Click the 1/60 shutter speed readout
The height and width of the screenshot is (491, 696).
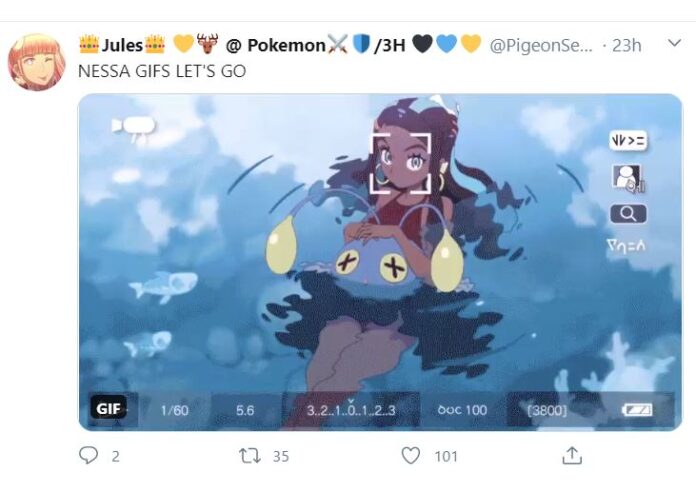[x=174, y=410]
